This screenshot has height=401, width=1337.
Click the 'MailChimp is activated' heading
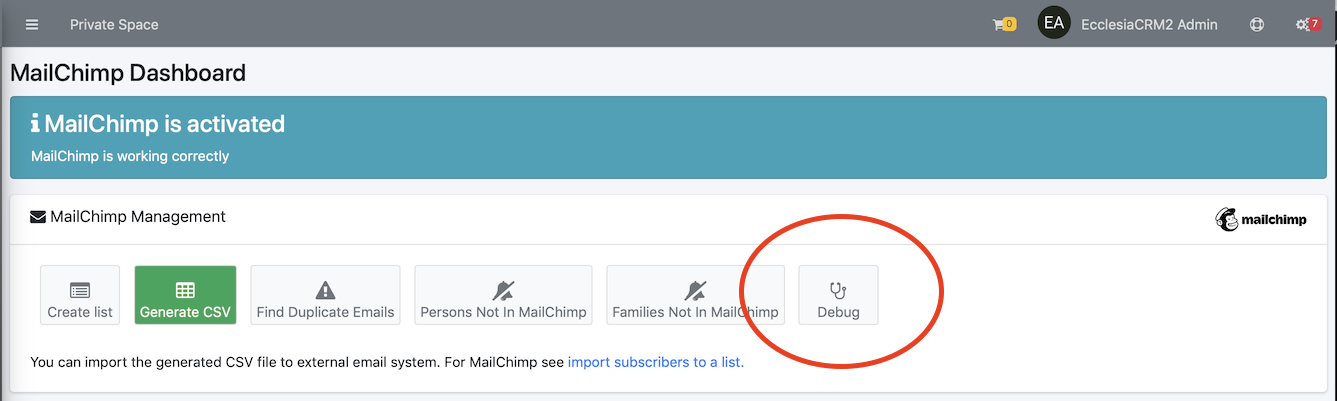click(165, 124)
